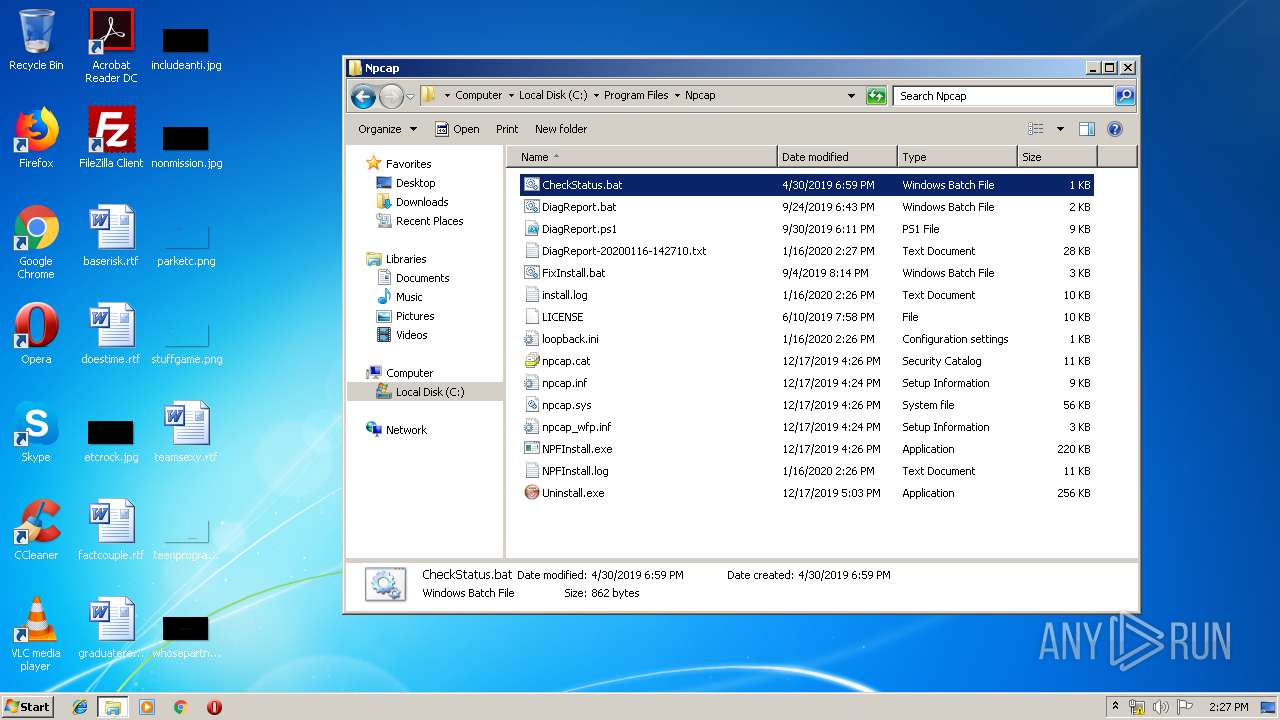Click the change view icon
The image size is (1280, 720).
(x=1036, y=129)
